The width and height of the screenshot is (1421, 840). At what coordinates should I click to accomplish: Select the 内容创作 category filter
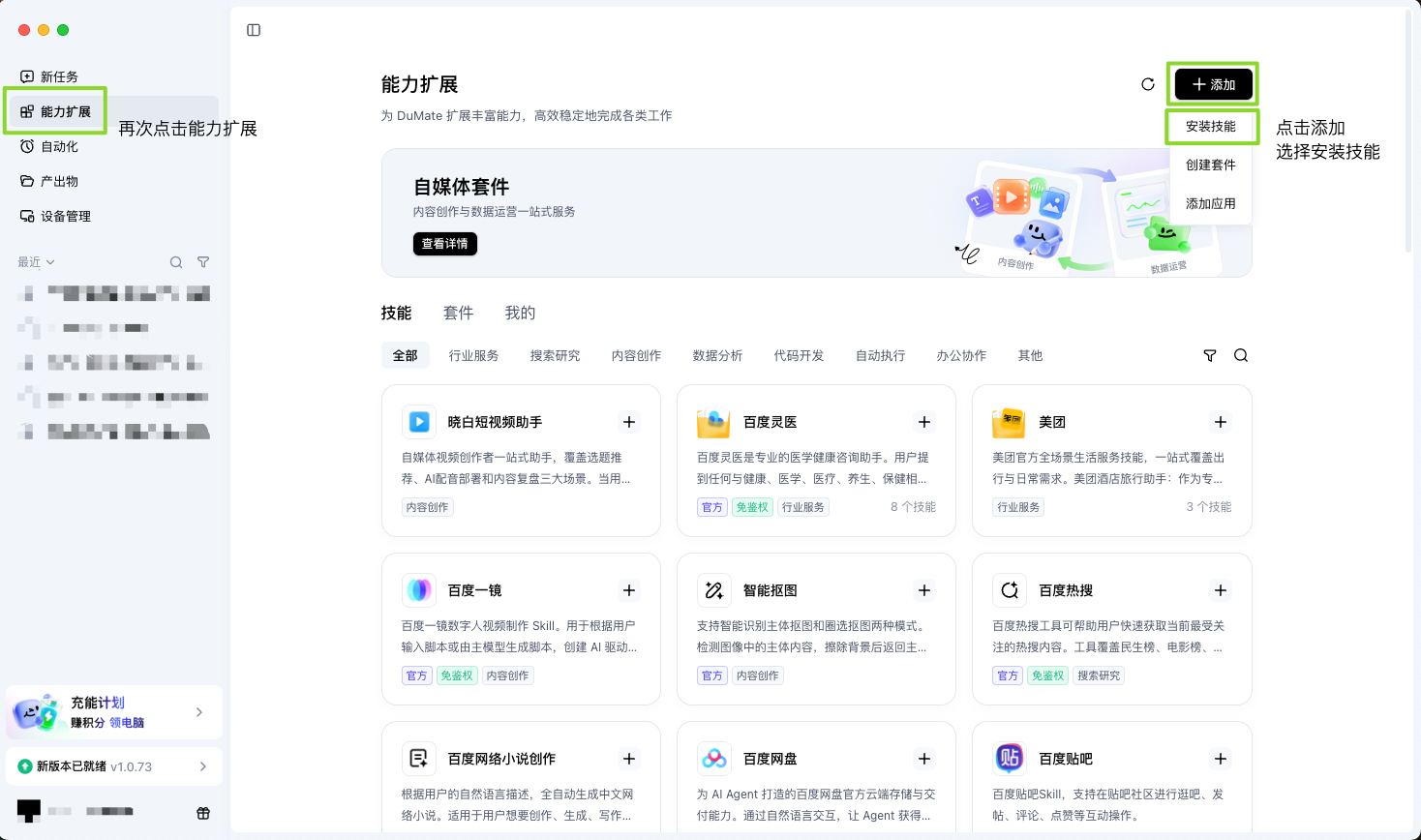point(637,355)
